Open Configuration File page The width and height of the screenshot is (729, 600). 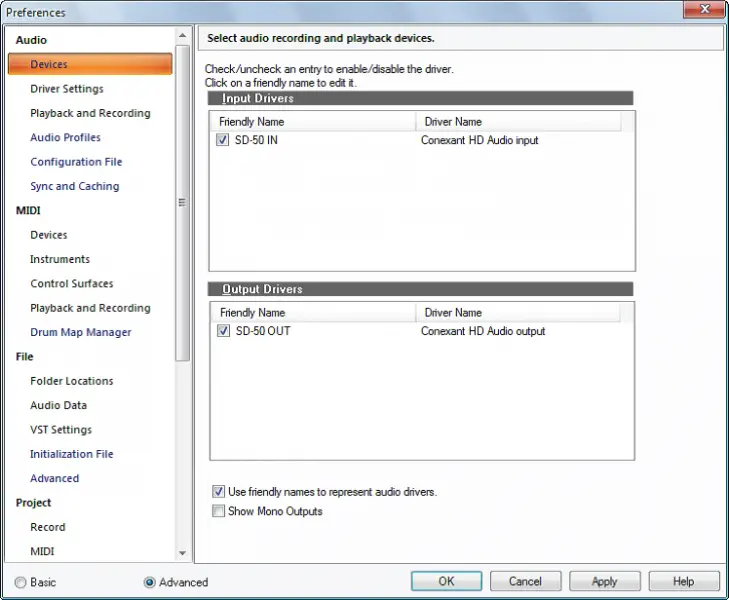click(x=76, y=162)
